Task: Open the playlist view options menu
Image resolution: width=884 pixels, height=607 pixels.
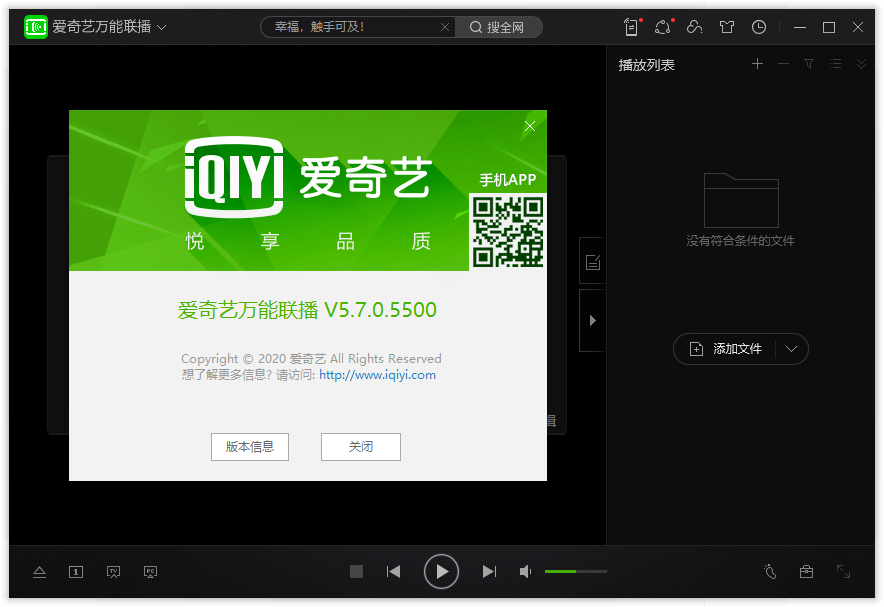Action: point(835,63)
